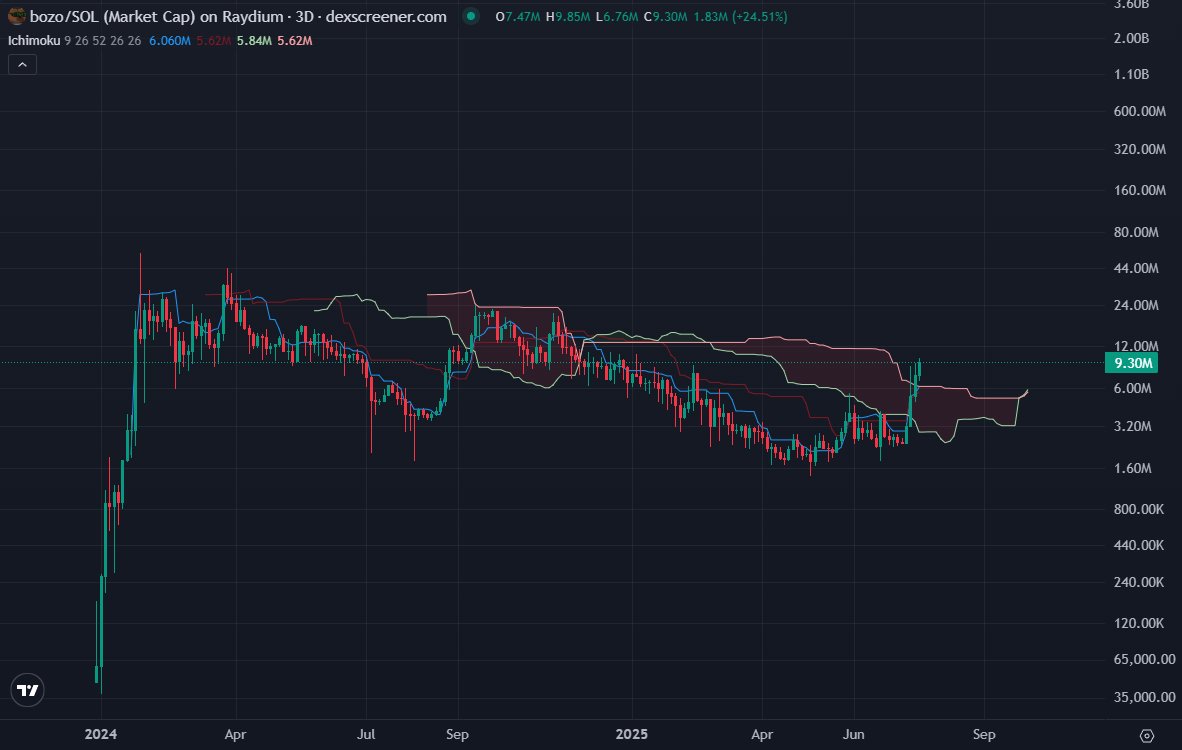Click the 1.10B price axis label
Viewport: 1182px width, 750px height.
pos(1131,74)
